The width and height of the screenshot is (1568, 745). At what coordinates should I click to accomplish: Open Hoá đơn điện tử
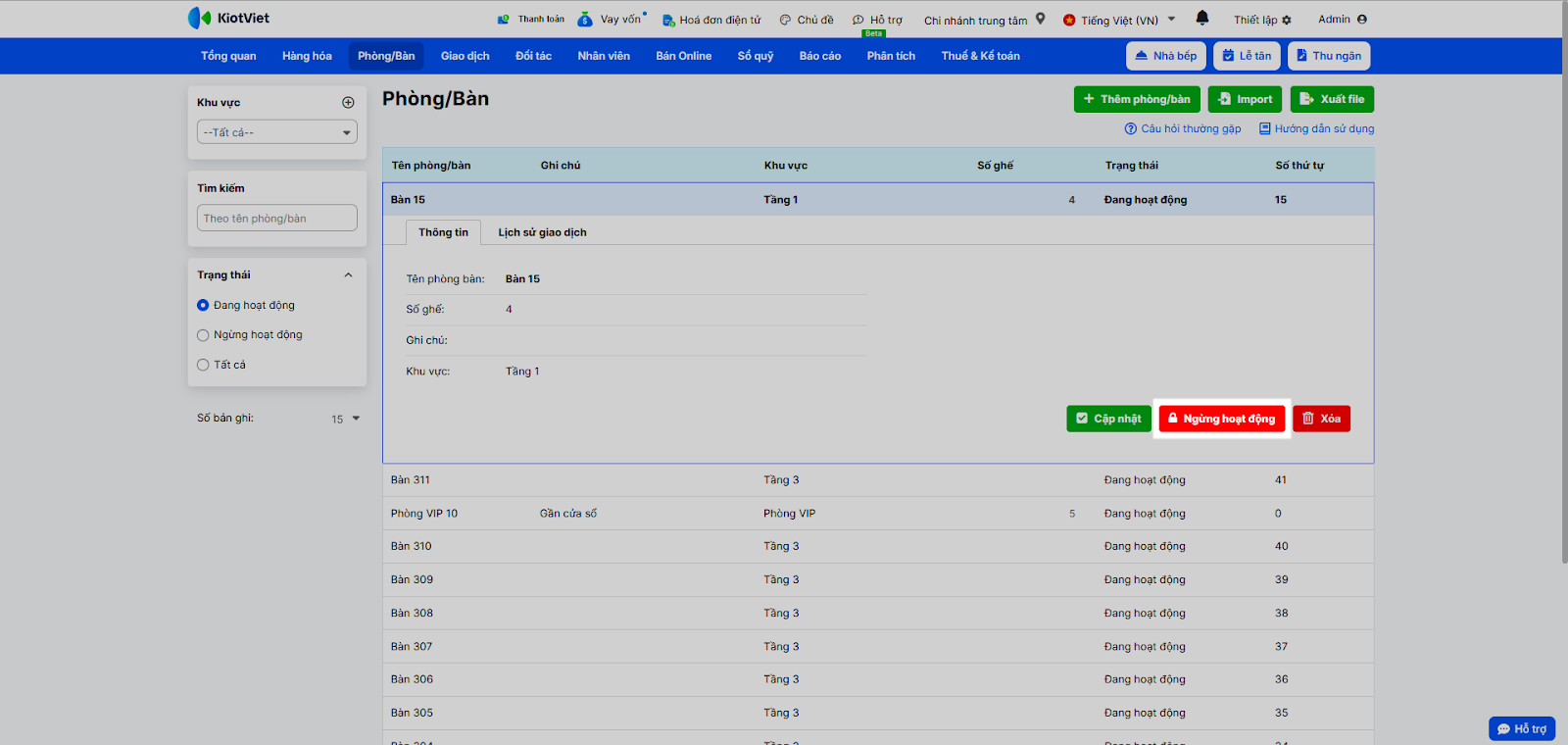[711, 20]
